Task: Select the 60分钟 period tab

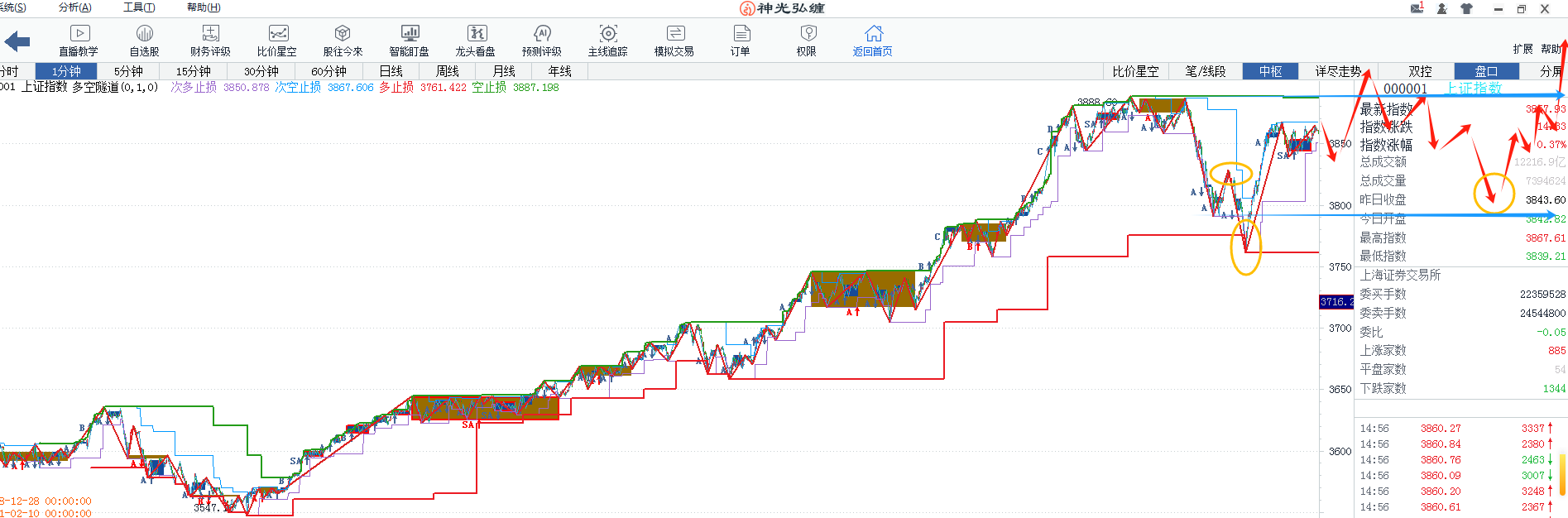Action: coord(328,71)
